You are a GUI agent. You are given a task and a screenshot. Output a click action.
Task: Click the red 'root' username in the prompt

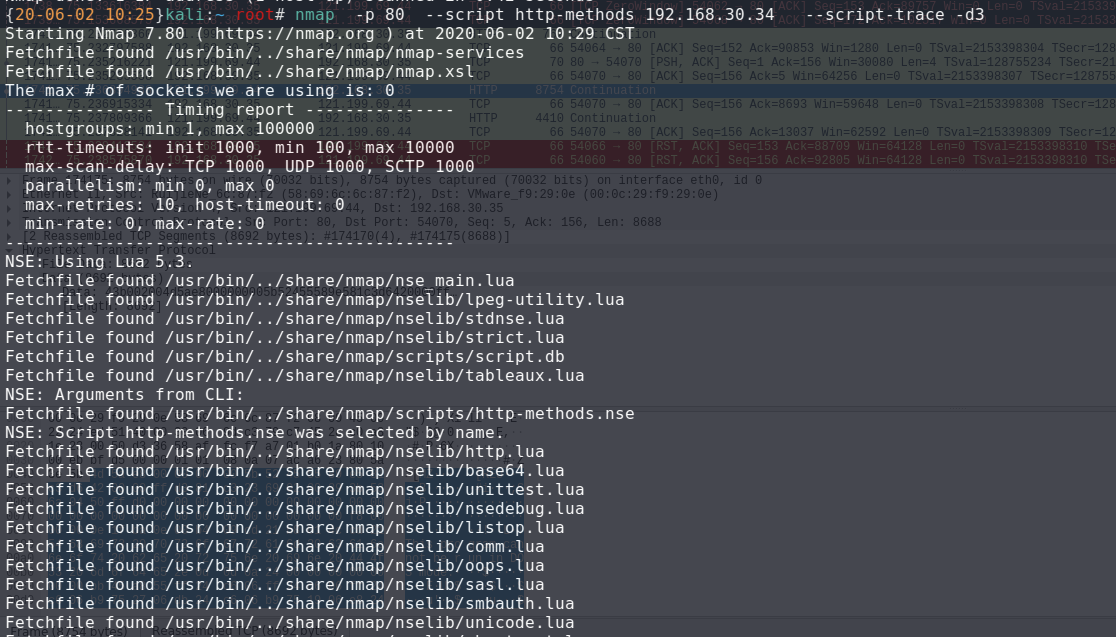(255, 14)
